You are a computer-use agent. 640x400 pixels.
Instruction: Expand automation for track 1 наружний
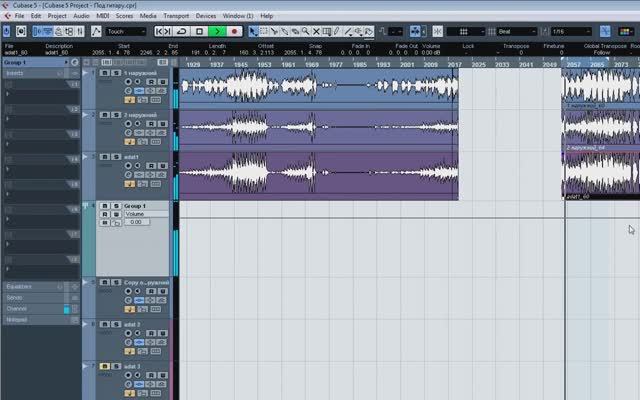85,73
